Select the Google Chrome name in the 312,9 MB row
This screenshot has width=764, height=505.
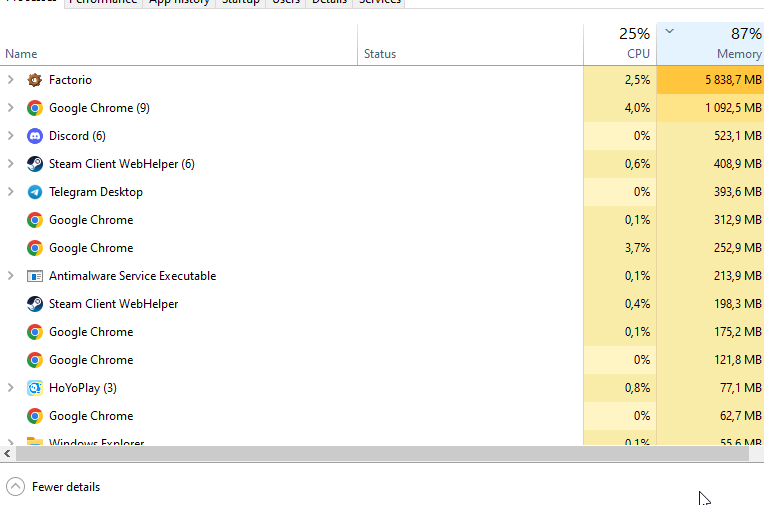tap(91, 220)
